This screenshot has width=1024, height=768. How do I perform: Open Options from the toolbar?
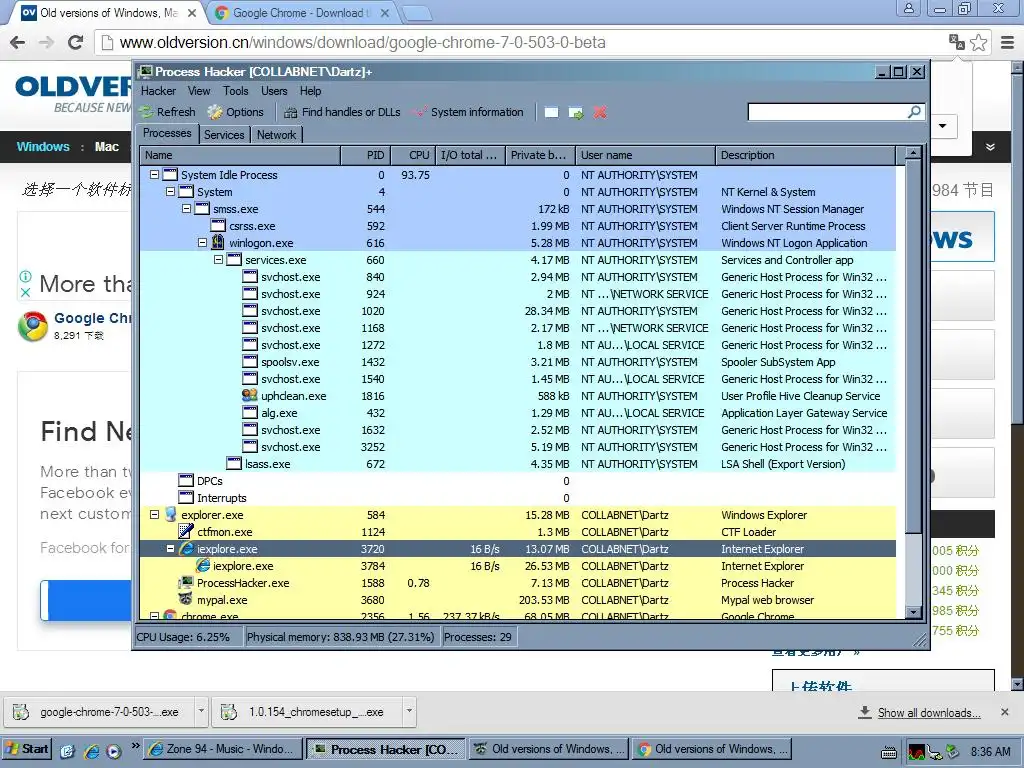pos(236,112)
